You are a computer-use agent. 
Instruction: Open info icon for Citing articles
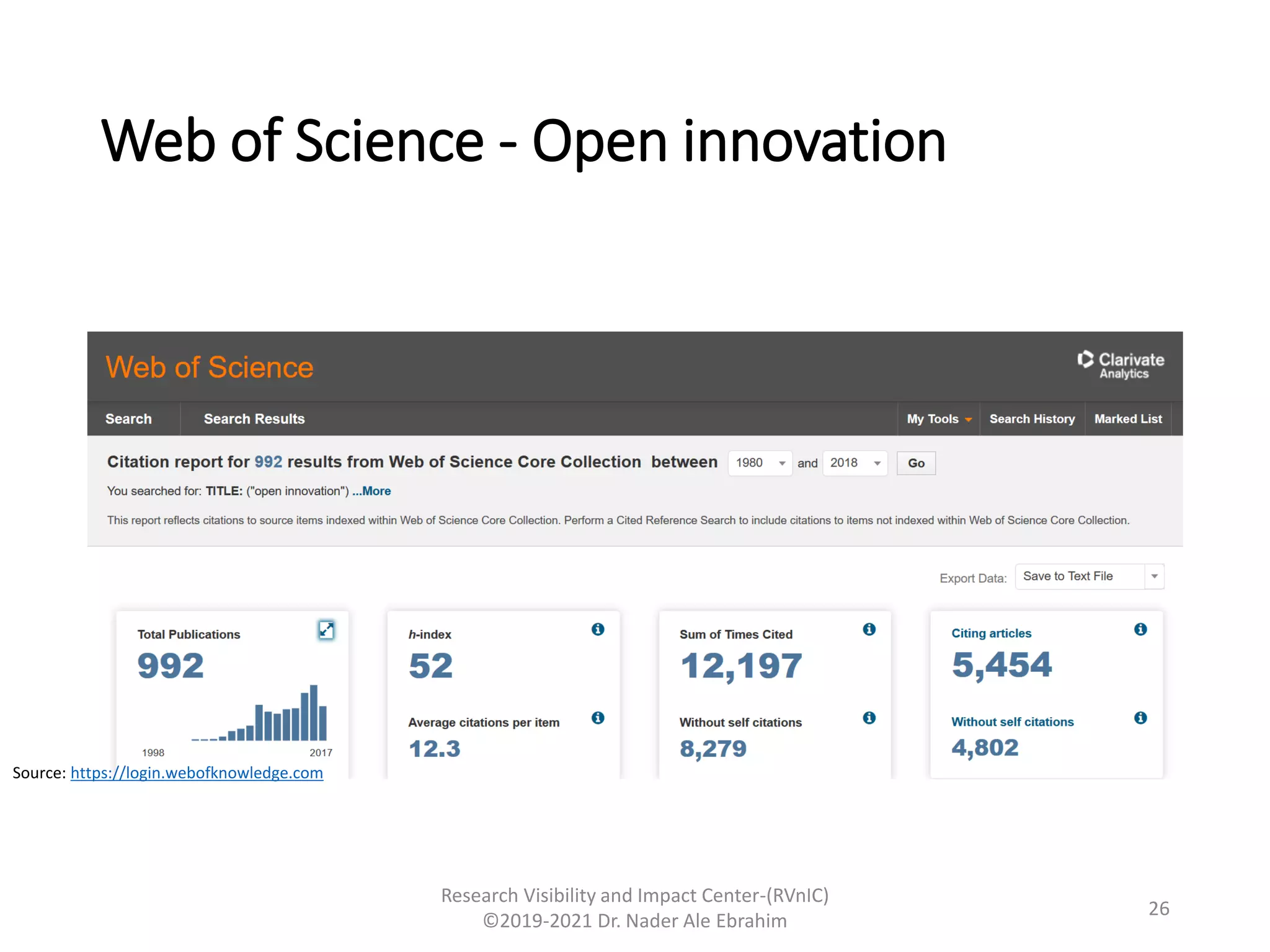coord(1140,629)
